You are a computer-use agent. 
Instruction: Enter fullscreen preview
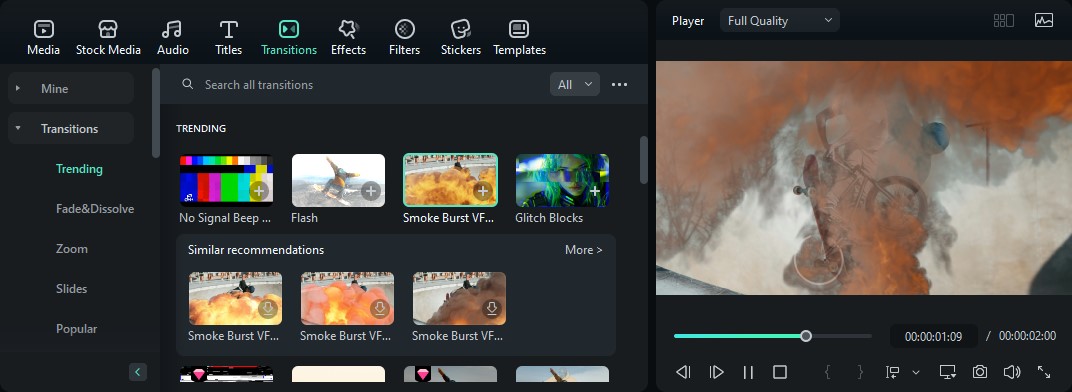pos(1044,372)
